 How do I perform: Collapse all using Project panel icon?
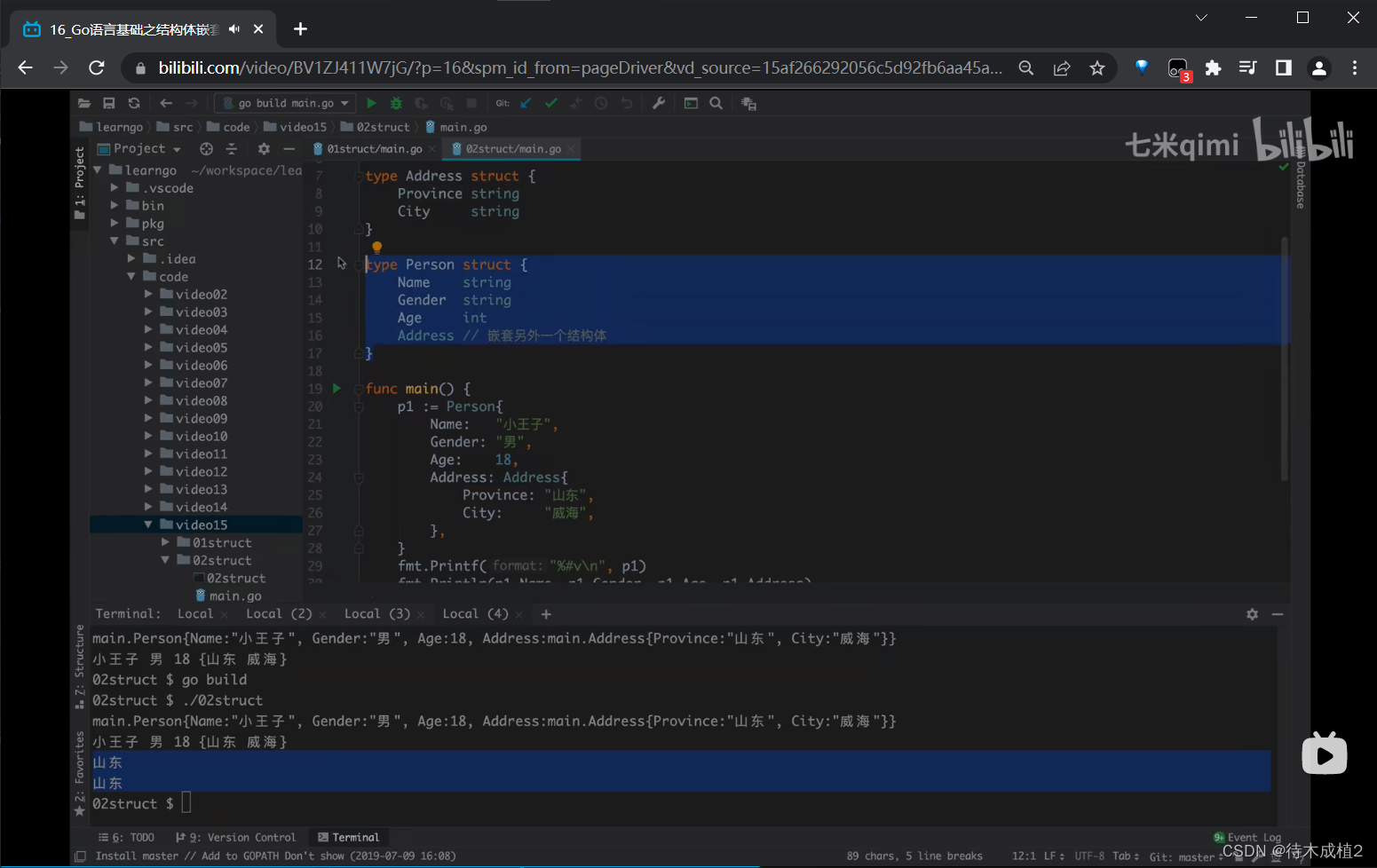(x=232, y=149)
